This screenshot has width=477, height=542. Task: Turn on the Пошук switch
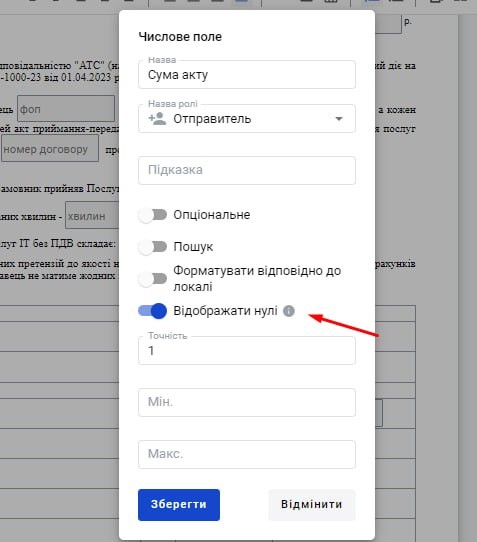pyautogui.click(x=152, y=247)
